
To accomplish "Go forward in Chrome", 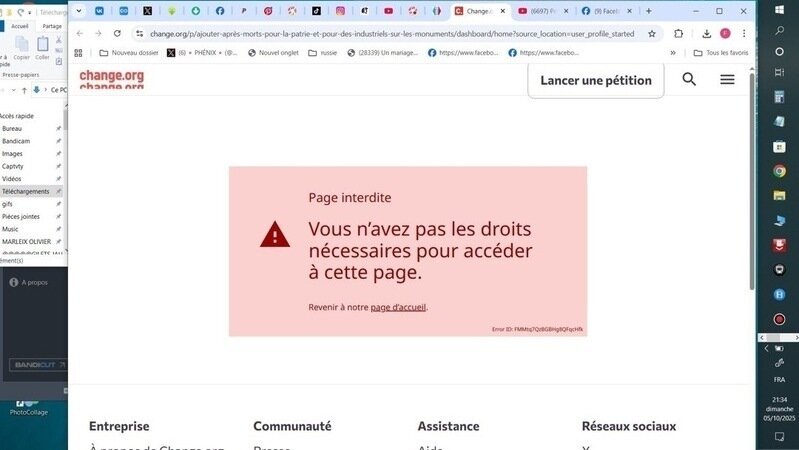I will click(98, 34).
